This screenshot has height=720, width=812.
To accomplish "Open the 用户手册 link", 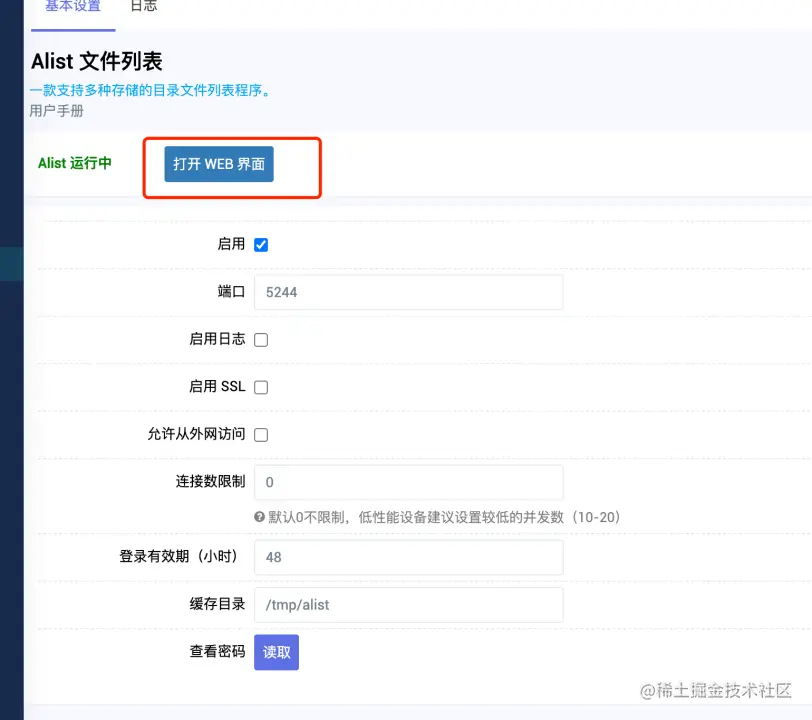I will pos(56,111).
